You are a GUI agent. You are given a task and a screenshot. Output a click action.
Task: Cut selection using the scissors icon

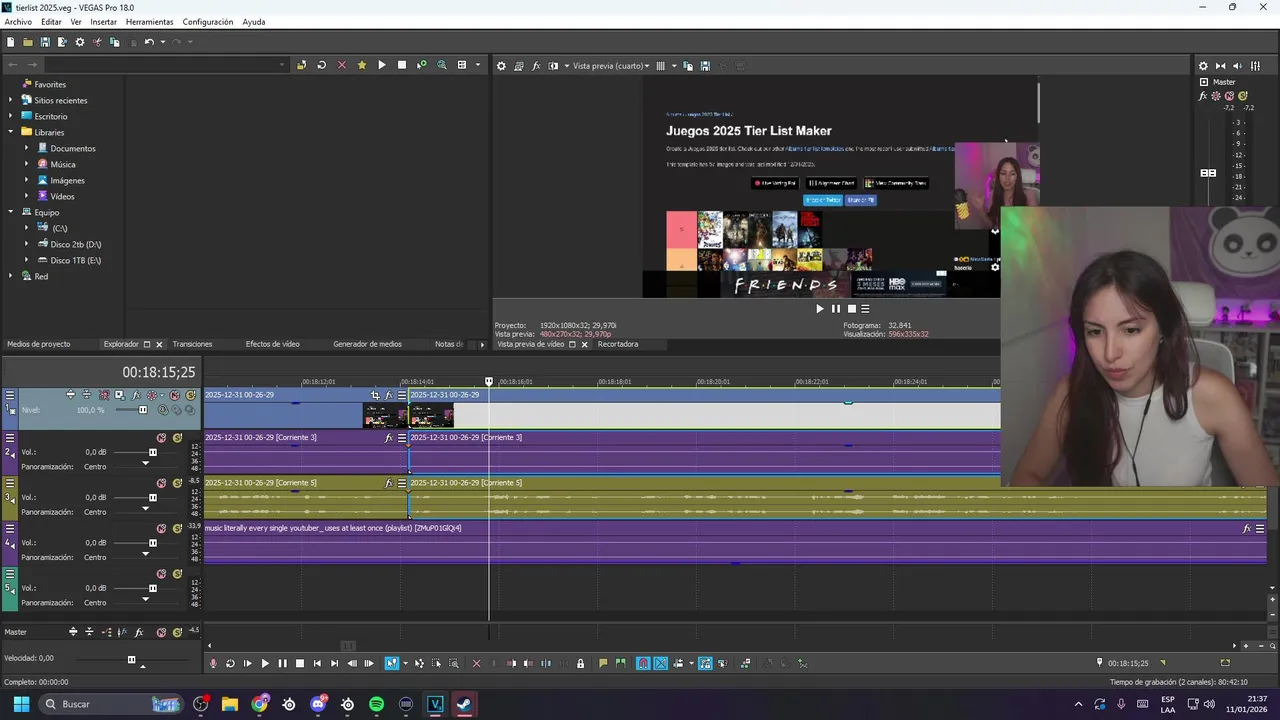pyautogui.click(x=97, y=42)
